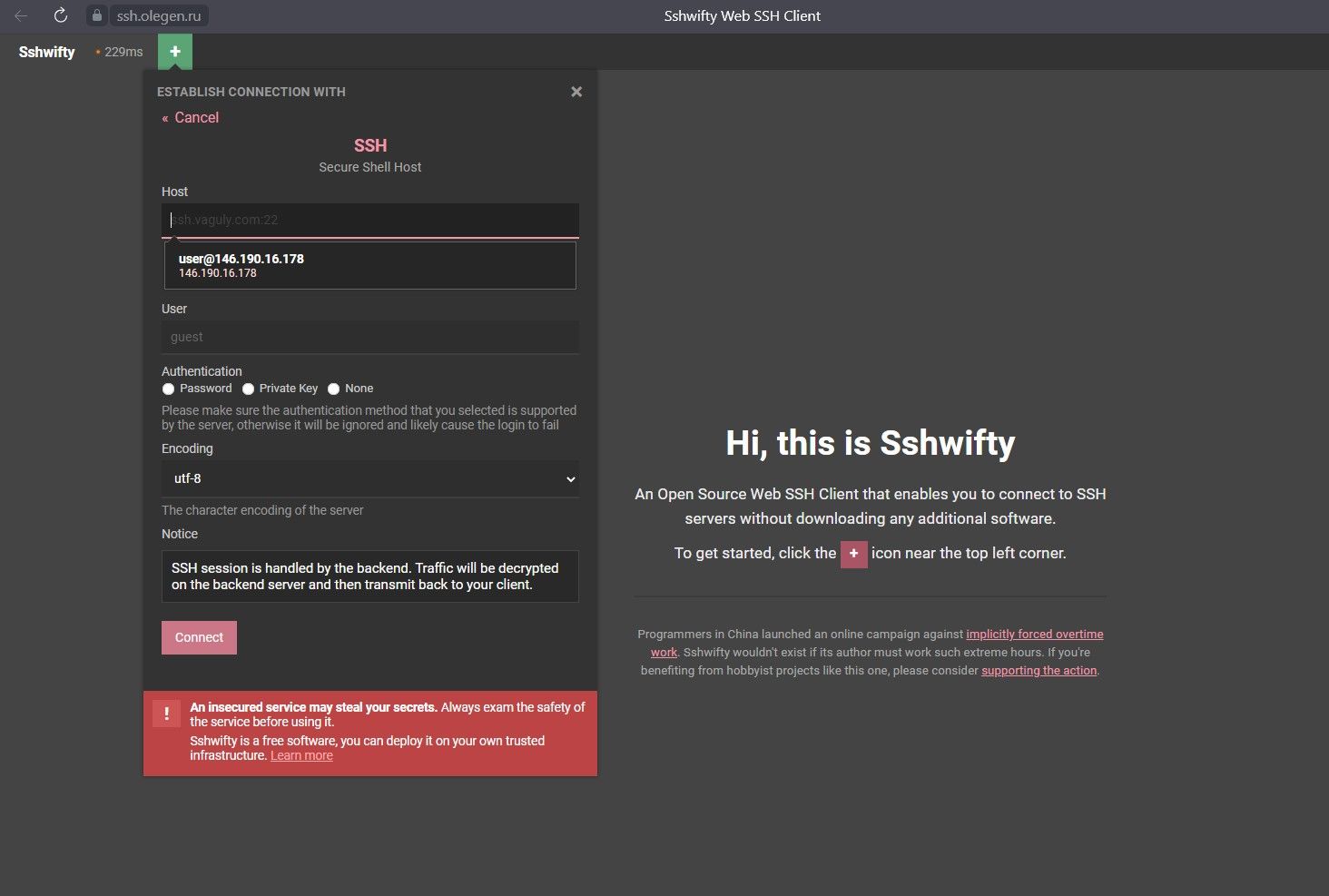Screen dimensions: 1329x896
Task: Click the Sshwifty logo text
Action: click(x=47, y=52)
